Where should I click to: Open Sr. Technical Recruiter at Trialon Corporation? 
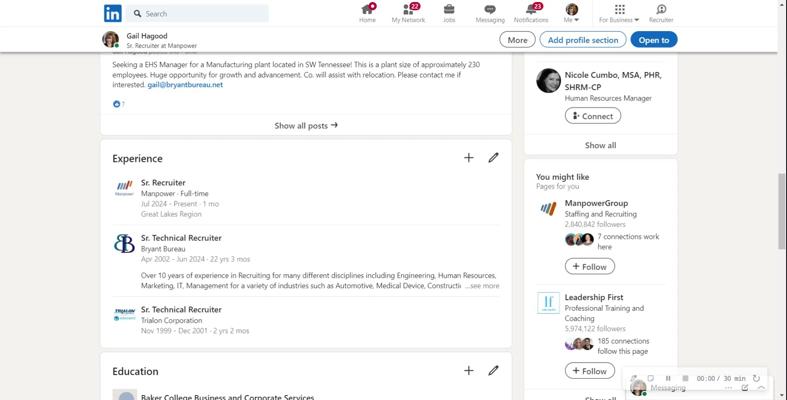coord(181,309)
